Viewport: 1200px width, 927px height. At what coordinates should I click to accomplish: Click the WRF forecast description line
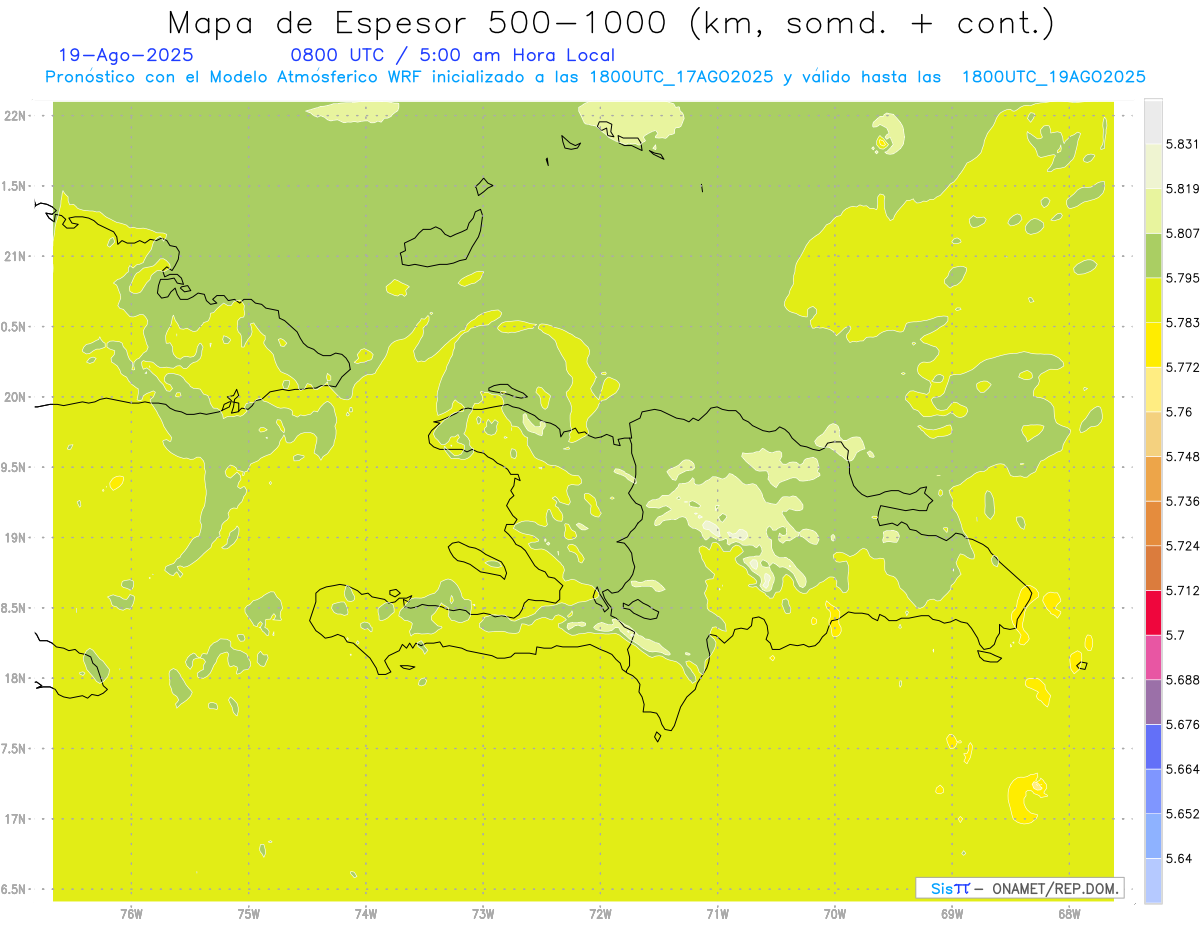click(x=595, y=77)
